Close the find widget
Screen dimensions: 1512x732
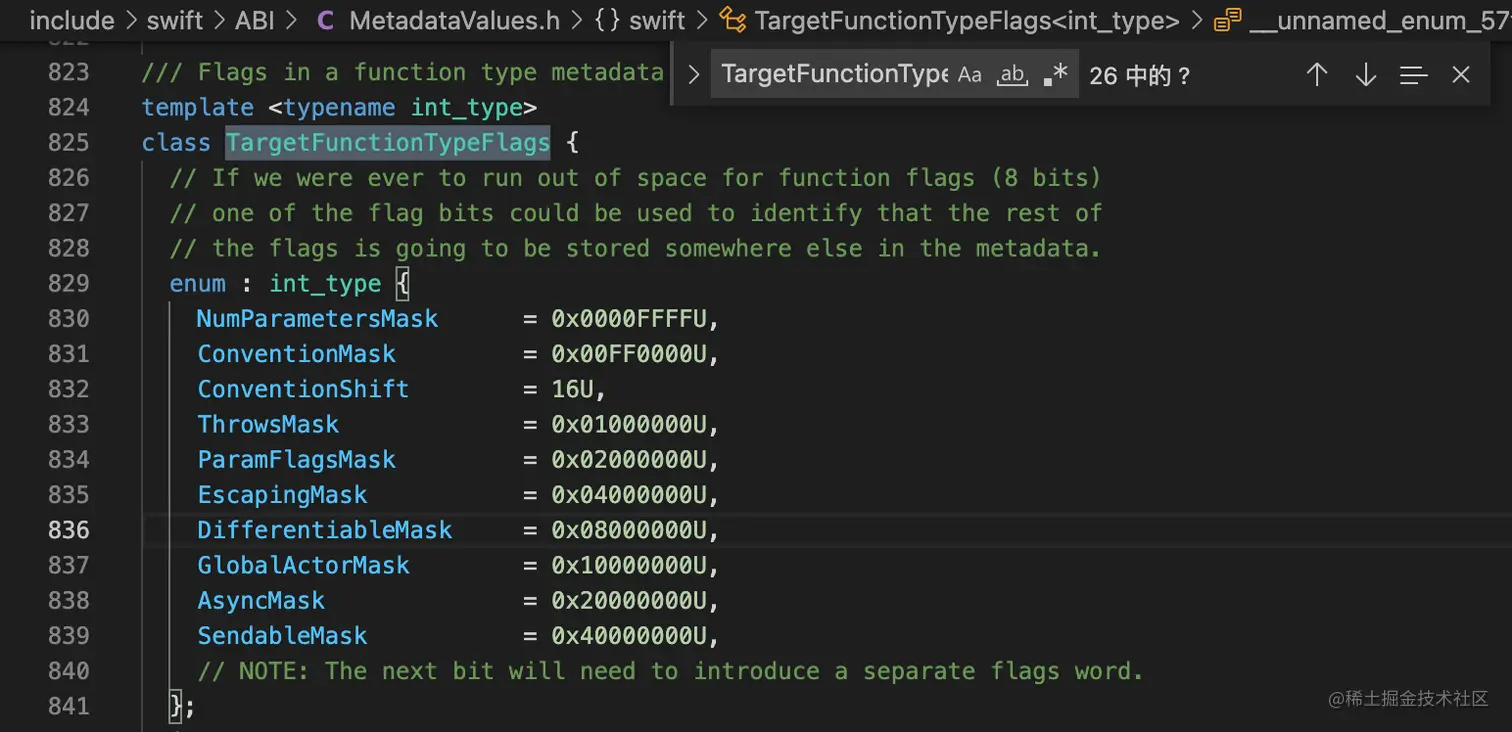pos(1461,75)
